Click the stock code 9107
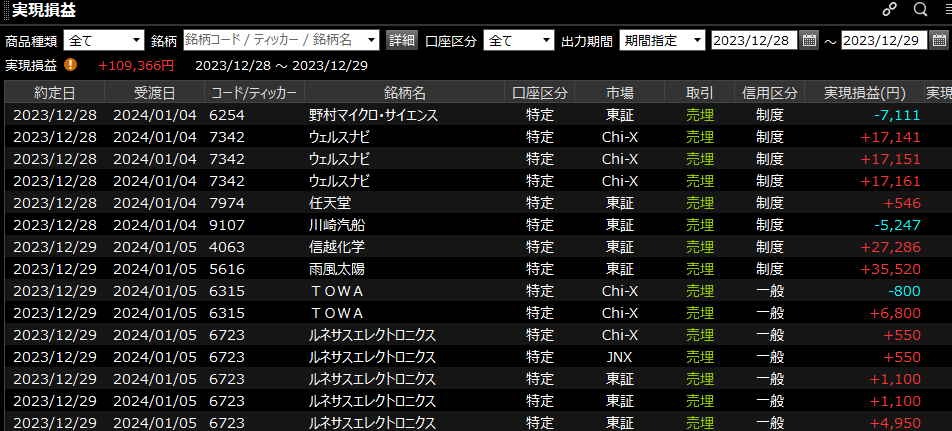This screenshot has height=431, width=952. point(226,225)
